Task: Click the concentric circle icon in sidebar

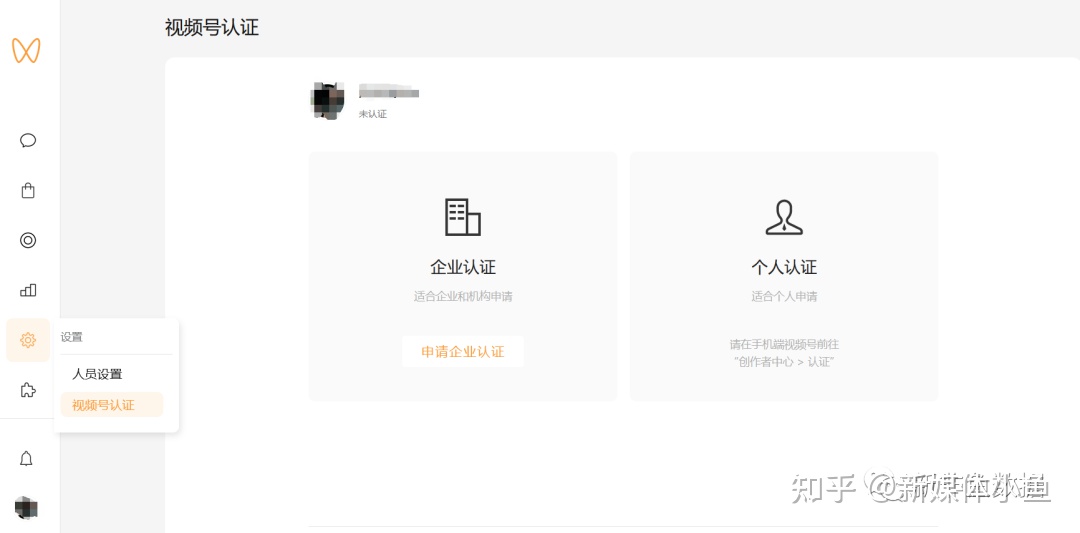Action: click(28, 240)
